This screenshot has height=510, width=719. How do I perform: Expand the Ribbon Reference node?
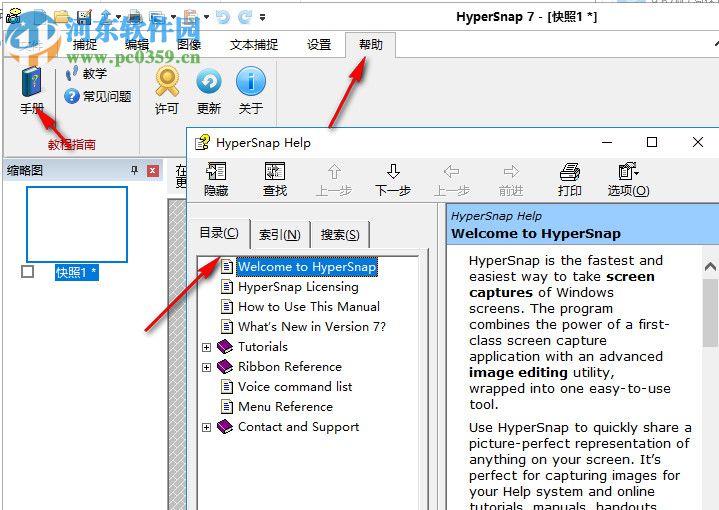(x=206, y=367)
